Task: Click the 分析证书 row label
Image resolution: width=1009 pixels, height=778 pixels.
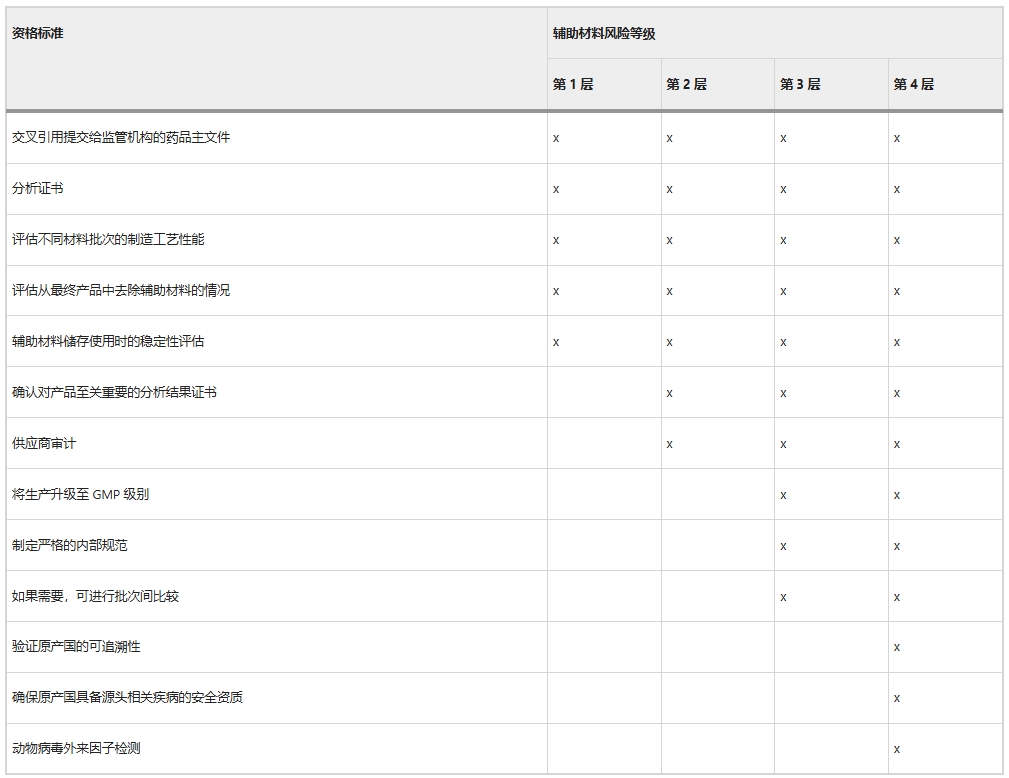Action: pos(38,188)
